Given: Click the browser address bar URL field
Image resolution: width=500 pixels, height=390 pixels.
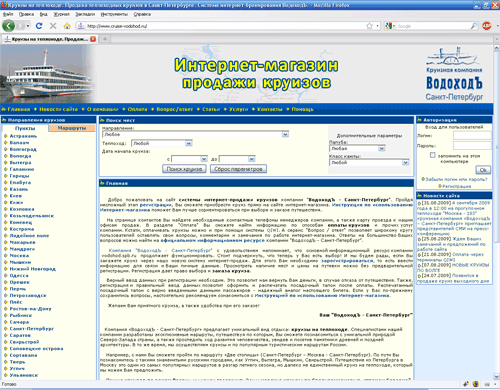Looking at the screenshot, I should click(x=225, y=26).
